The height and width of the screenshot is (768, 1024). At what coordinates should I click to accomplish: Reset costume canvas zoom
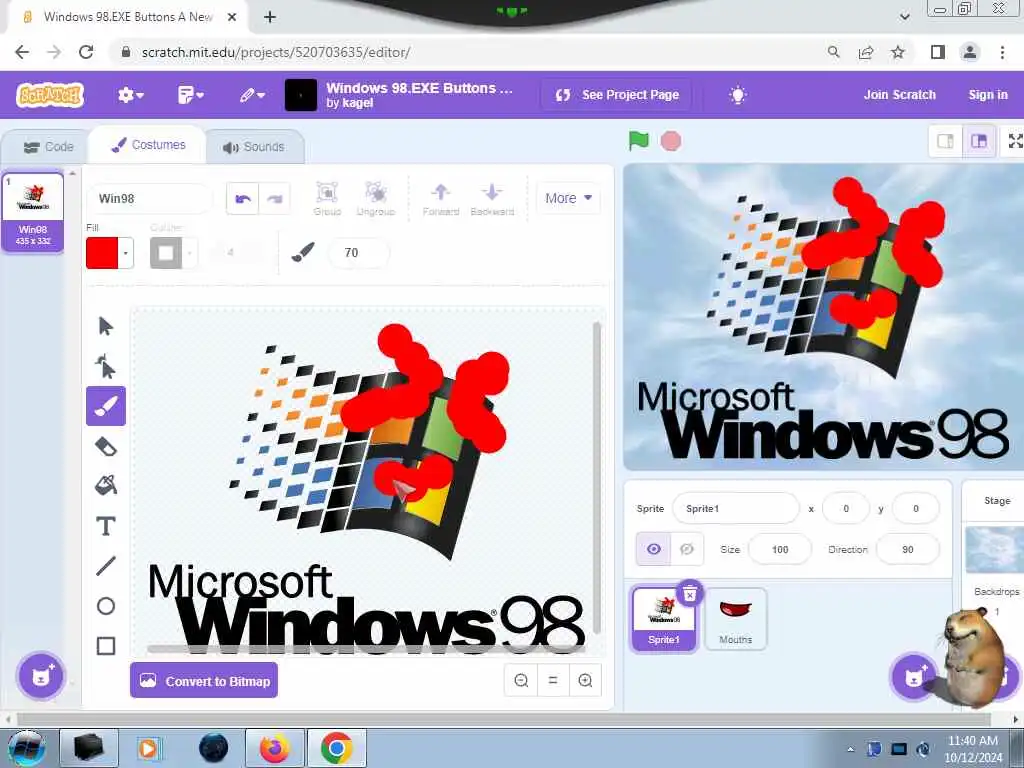coord(553,680)
